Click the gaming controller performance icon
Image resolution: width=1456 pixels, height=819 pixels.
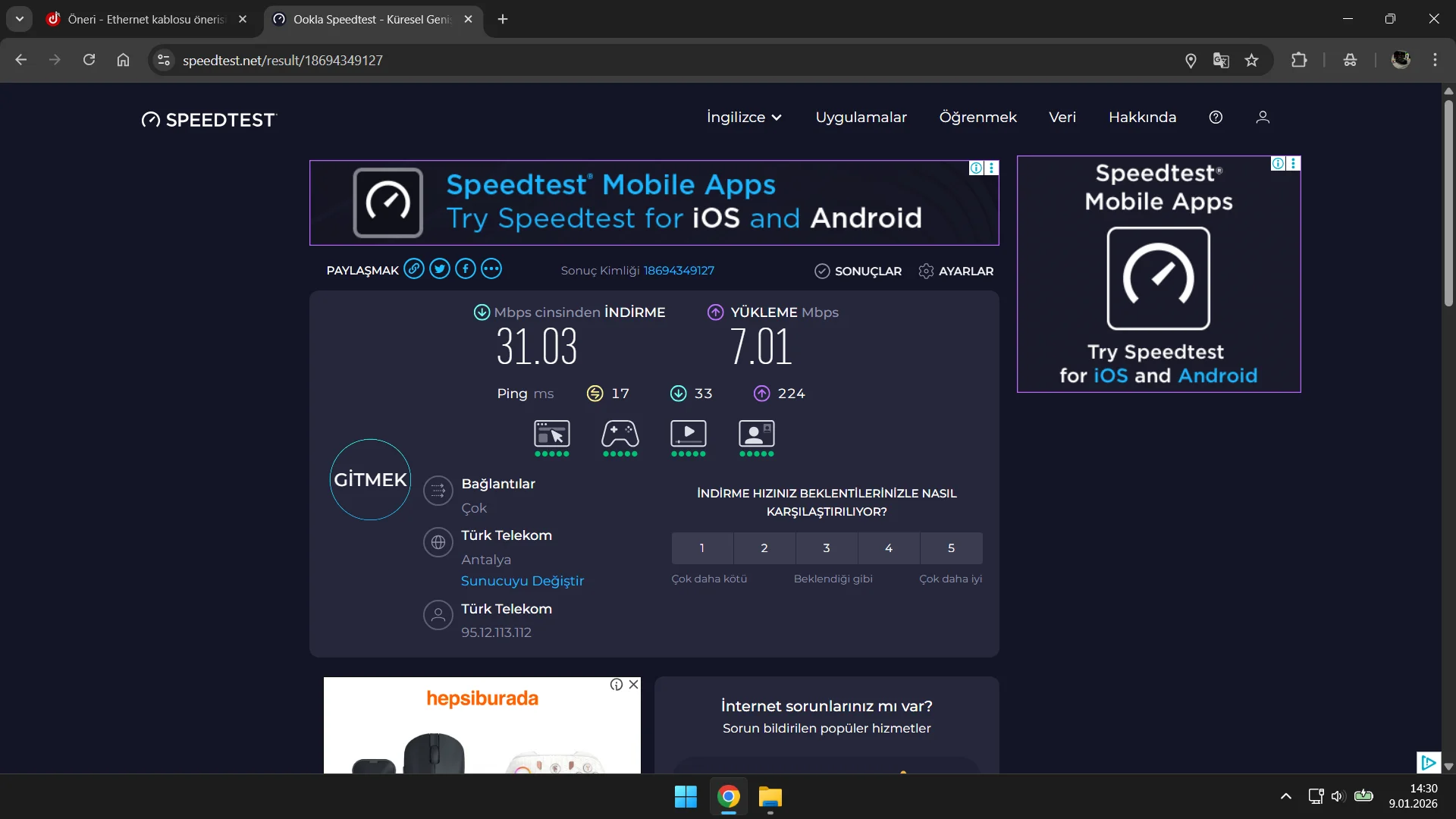620,435
